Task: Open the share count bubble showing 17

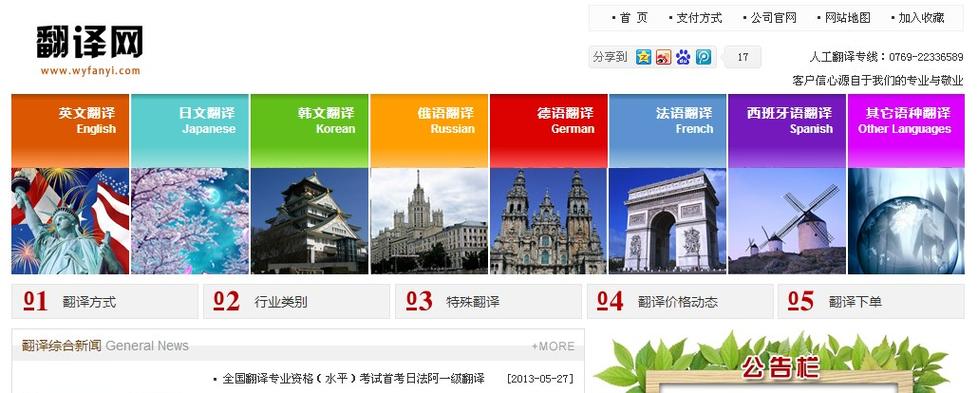Action: tap(742, 57)
